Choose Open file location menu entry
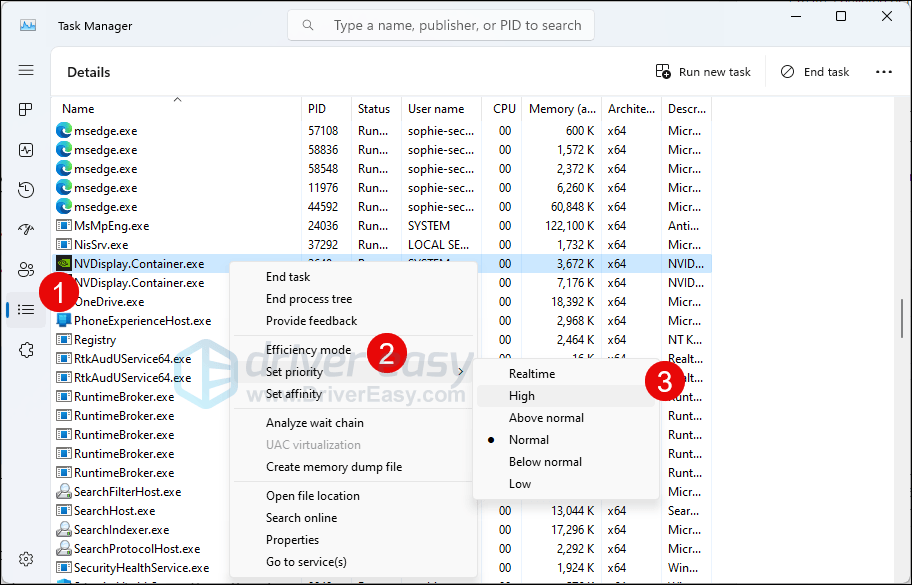This screenshot has width=912, height=585. pos(312,496)
